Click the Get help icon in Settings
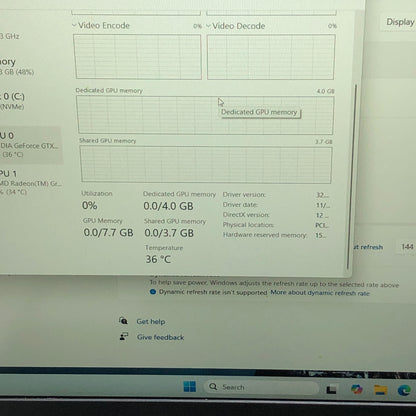The width and height of the screenshot is (416, 416). 123,321
